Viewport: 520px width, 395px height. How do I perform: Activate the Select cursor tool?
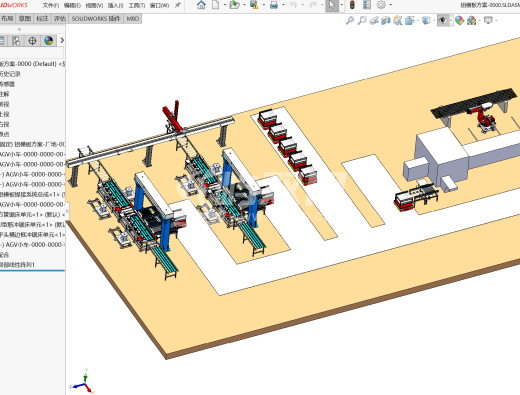click(x=332, y=5)
